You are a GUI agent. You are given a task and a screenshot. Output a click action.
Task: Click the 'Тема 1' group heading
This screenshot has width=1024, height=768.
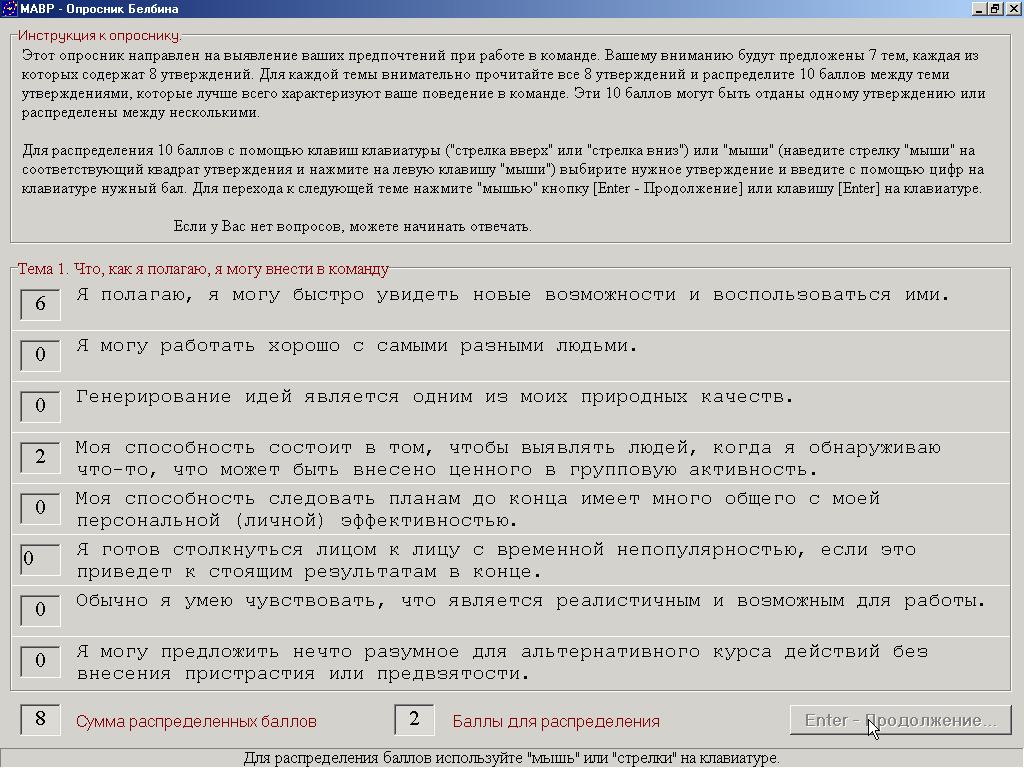(x=203, y=269)
